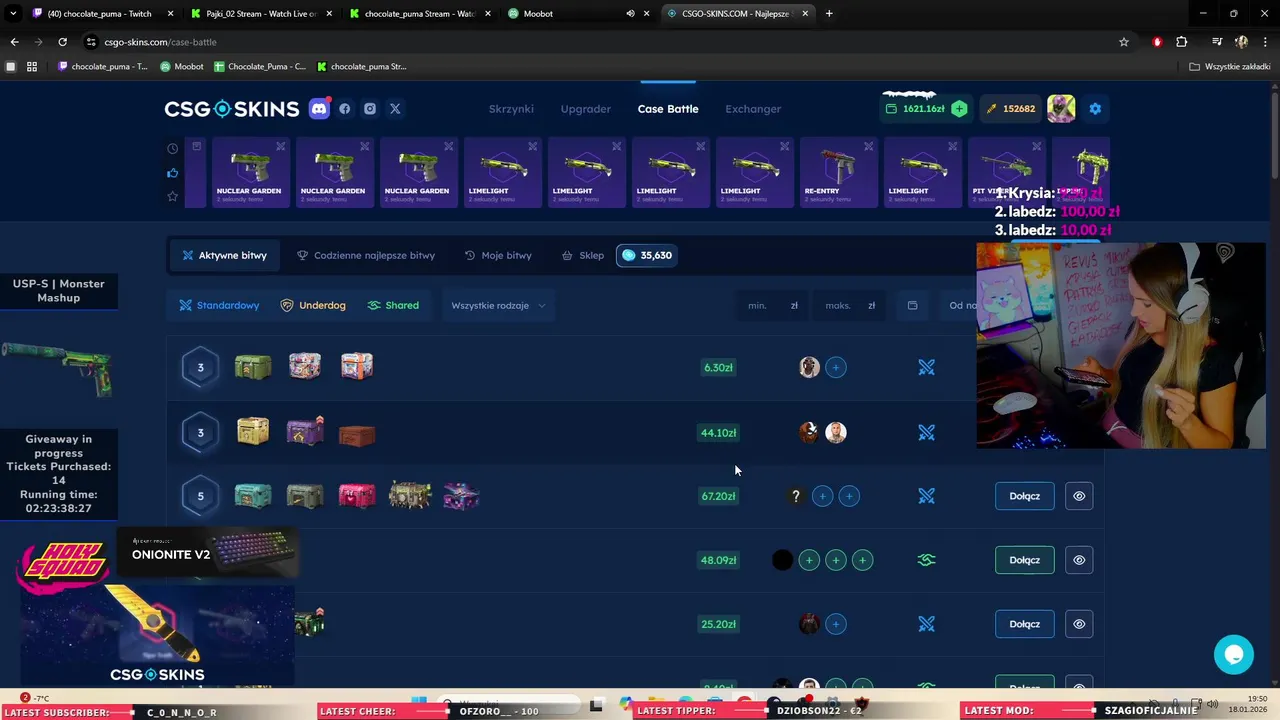Click shared-mode icon in the 48.09zł row

(926, 560)
